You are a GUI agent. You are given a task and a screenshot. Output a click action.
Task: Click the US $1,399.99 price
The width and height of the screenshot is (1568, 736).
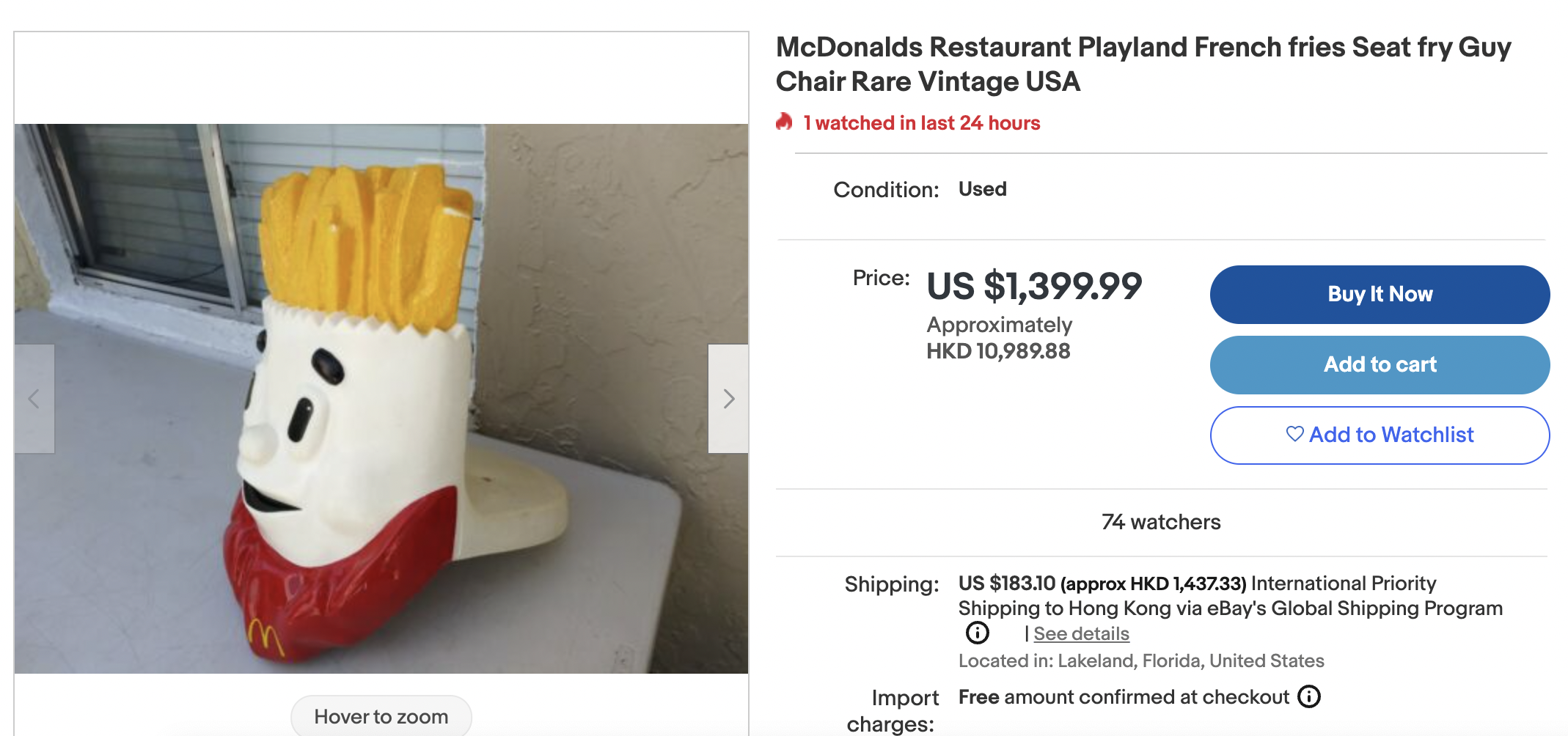click(1034, 286)
